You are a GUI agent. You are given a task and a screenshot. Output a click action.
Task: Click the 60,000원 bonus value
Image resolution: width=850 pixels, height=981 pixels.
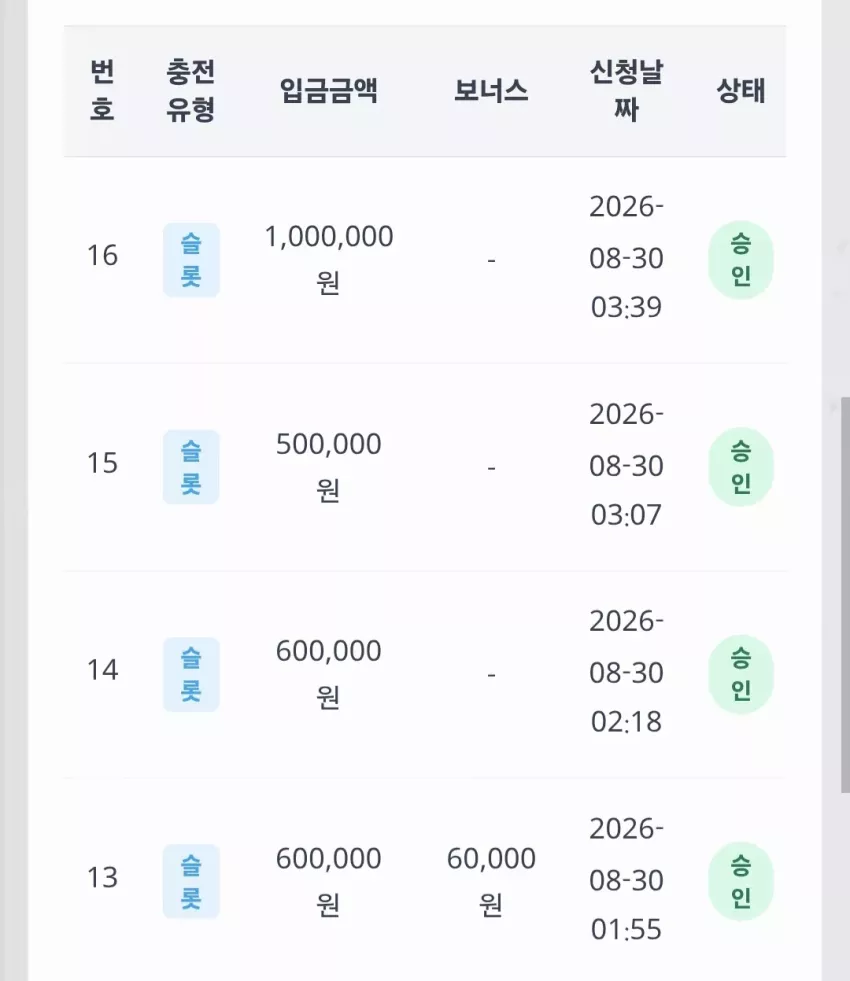(x=491, y=882)
